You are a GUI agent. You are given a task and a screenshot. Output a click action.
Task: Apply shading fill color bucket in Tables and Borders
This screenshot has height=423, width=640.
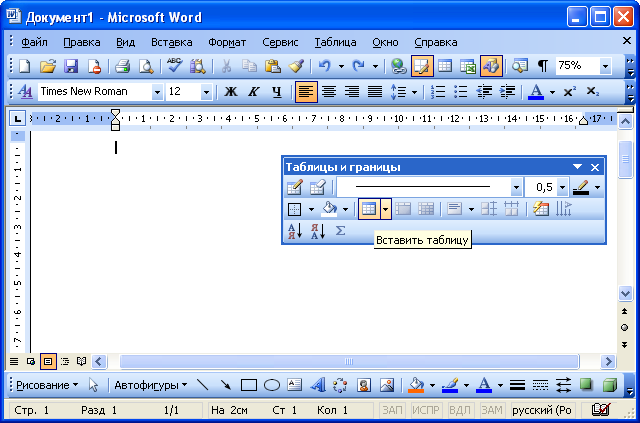pos(329,209)
